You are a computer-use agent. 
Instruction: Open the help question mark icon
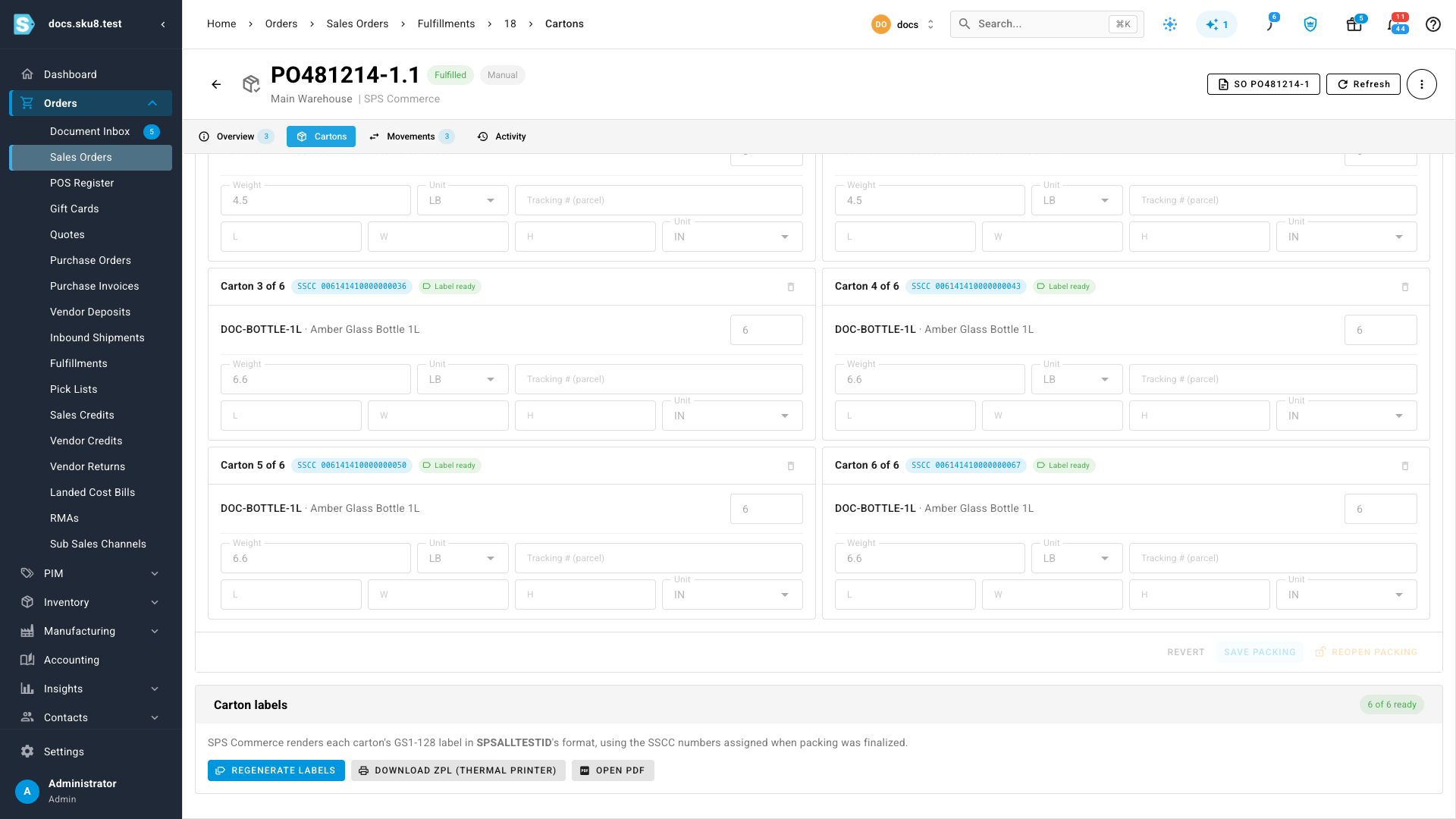pos(1433,24)
